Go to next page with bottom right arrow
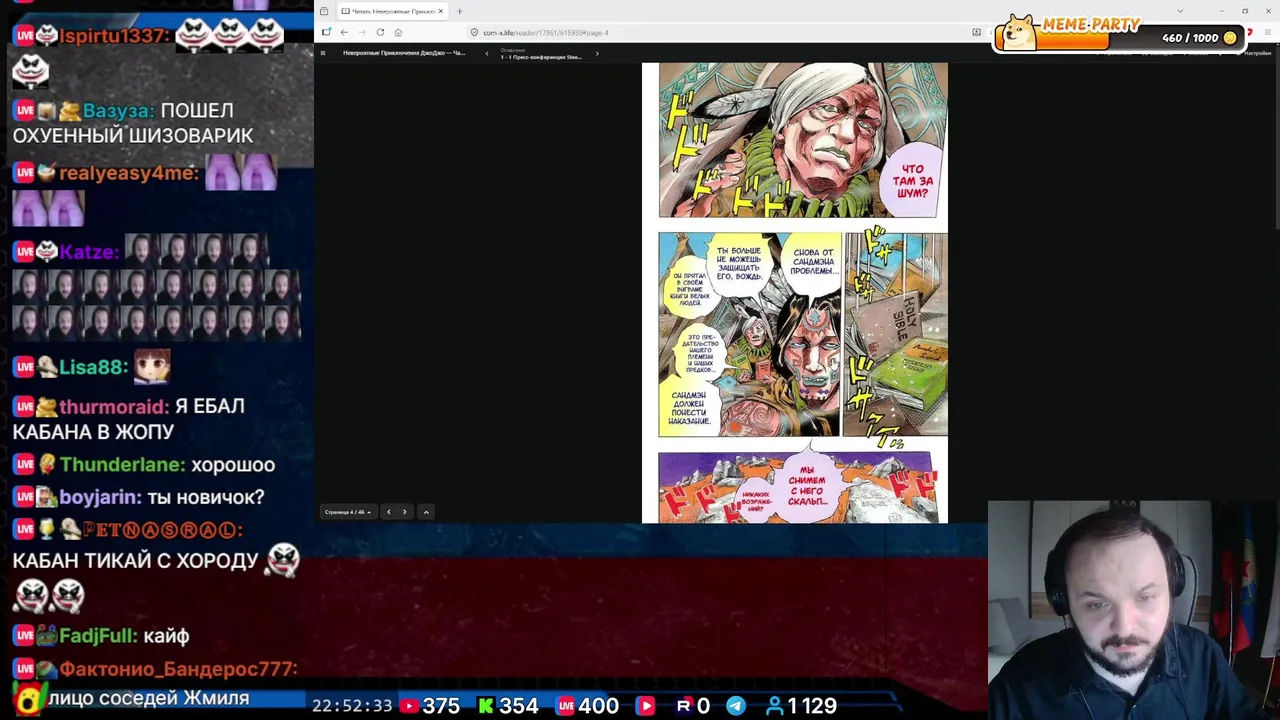1280x720 pixels. point(404,512)
